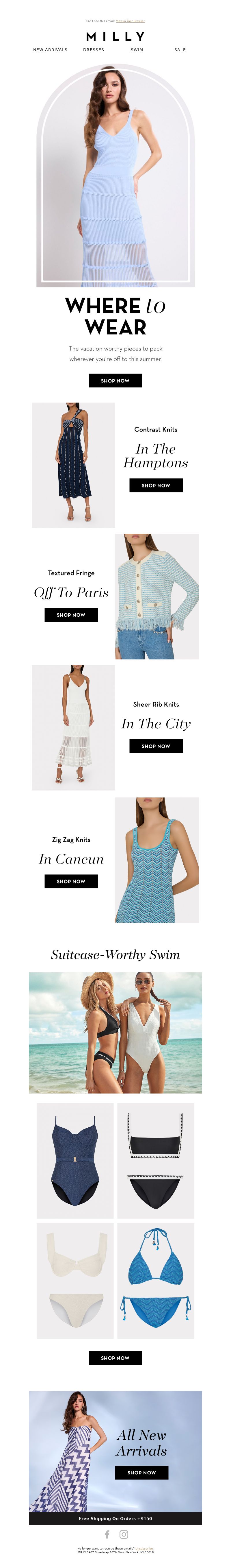The image size is (231, 1568).
Task: Open the Instagram icon in footer
Action: [x=123, y=1534]
